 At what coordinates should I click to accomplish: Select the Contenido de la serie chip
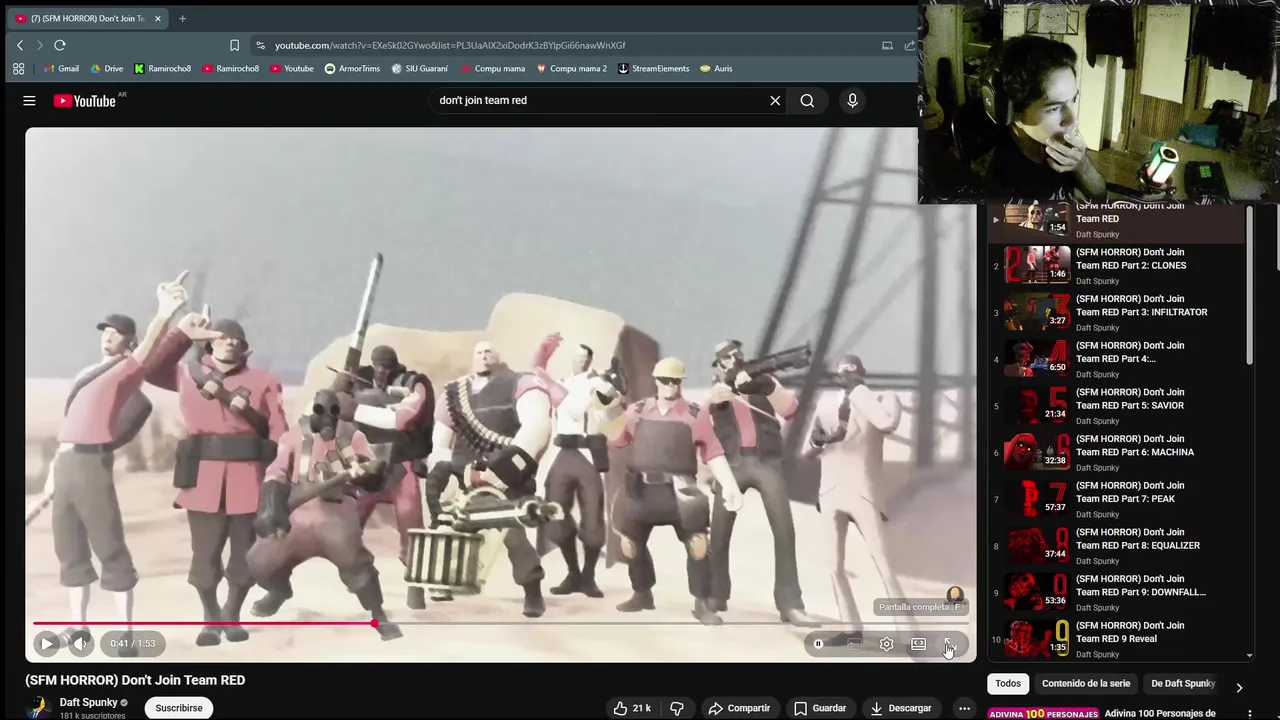[1086, 684]
